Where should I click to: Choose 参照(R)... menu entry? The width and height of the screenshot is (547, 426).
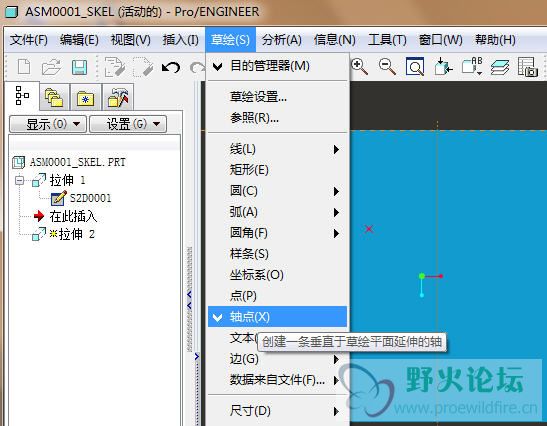pyautogui.click(x=278, y=118)
